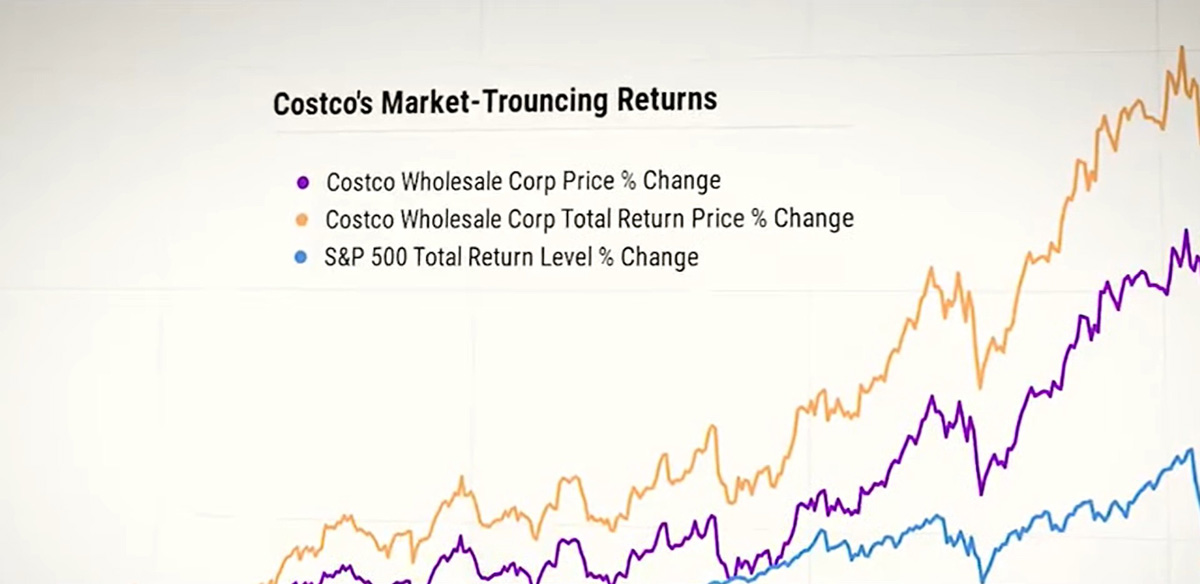The image size is (1200, 584).
Task: Click the horizontal divider line under the title
Action: click(562, 128)
